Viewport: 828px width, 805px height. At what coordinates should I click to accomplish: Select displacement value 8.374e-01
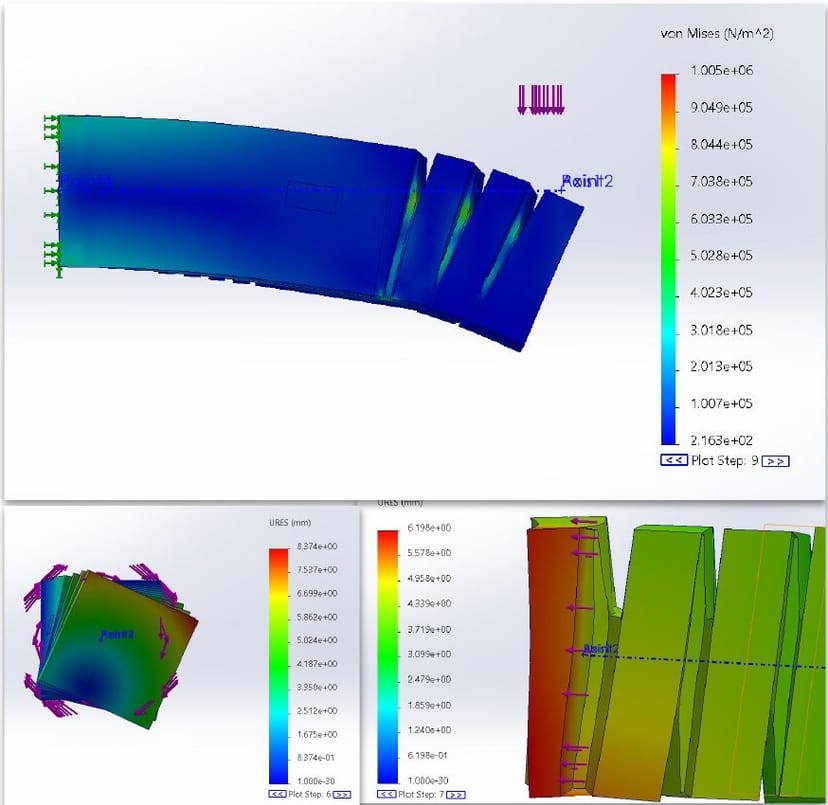pyautogui.click(x=315, y=757)
